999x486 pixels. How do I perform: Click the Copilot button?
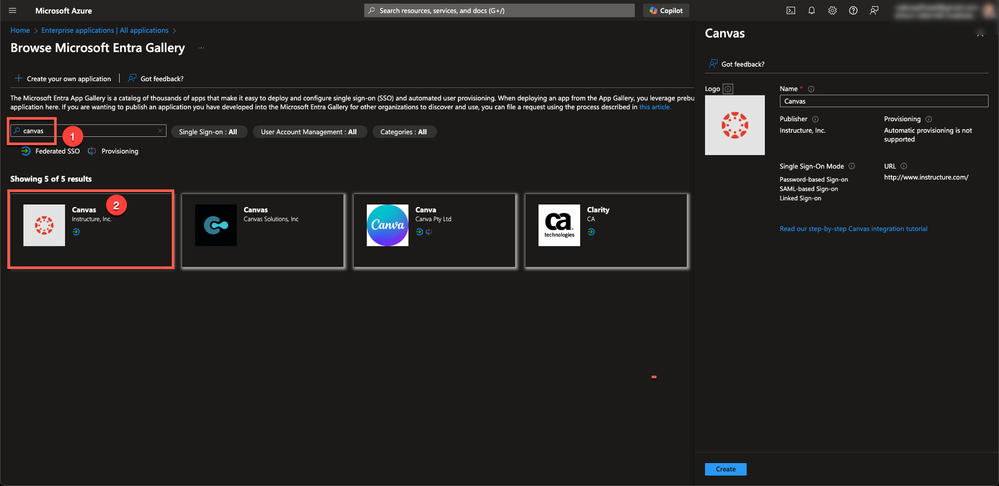pyautogui.click(x=667, y=10)
